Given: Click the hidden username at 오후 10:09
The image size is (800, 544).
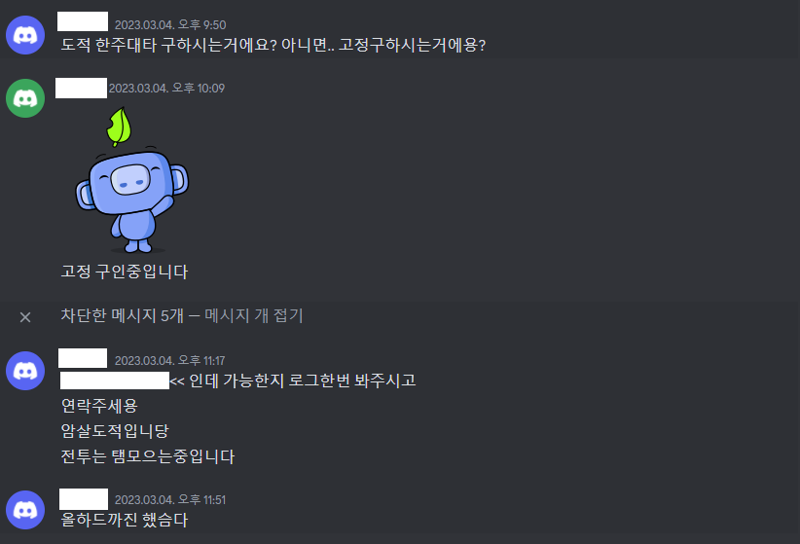Looking at the screenshot, I should [81, 88].
